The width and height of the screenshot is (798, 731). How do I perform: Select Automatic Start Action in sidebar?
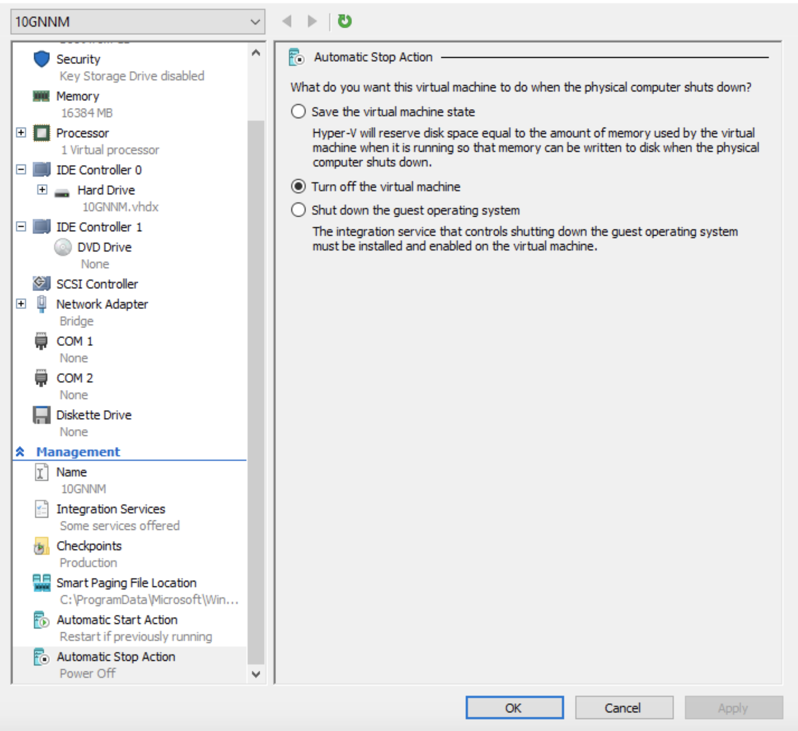coord(116,620)
